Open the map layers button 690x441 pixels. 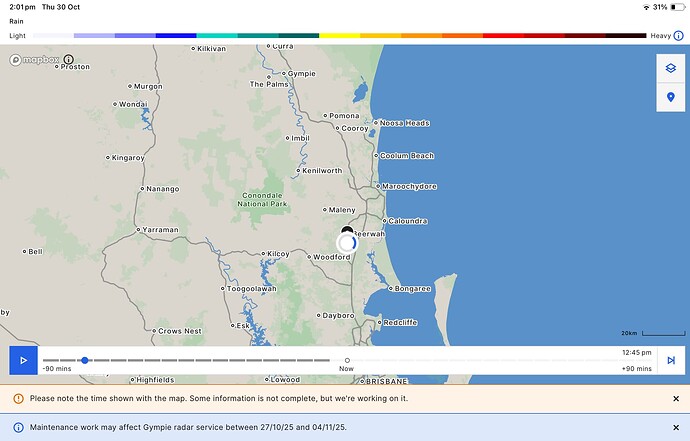(x=670, y=68)
